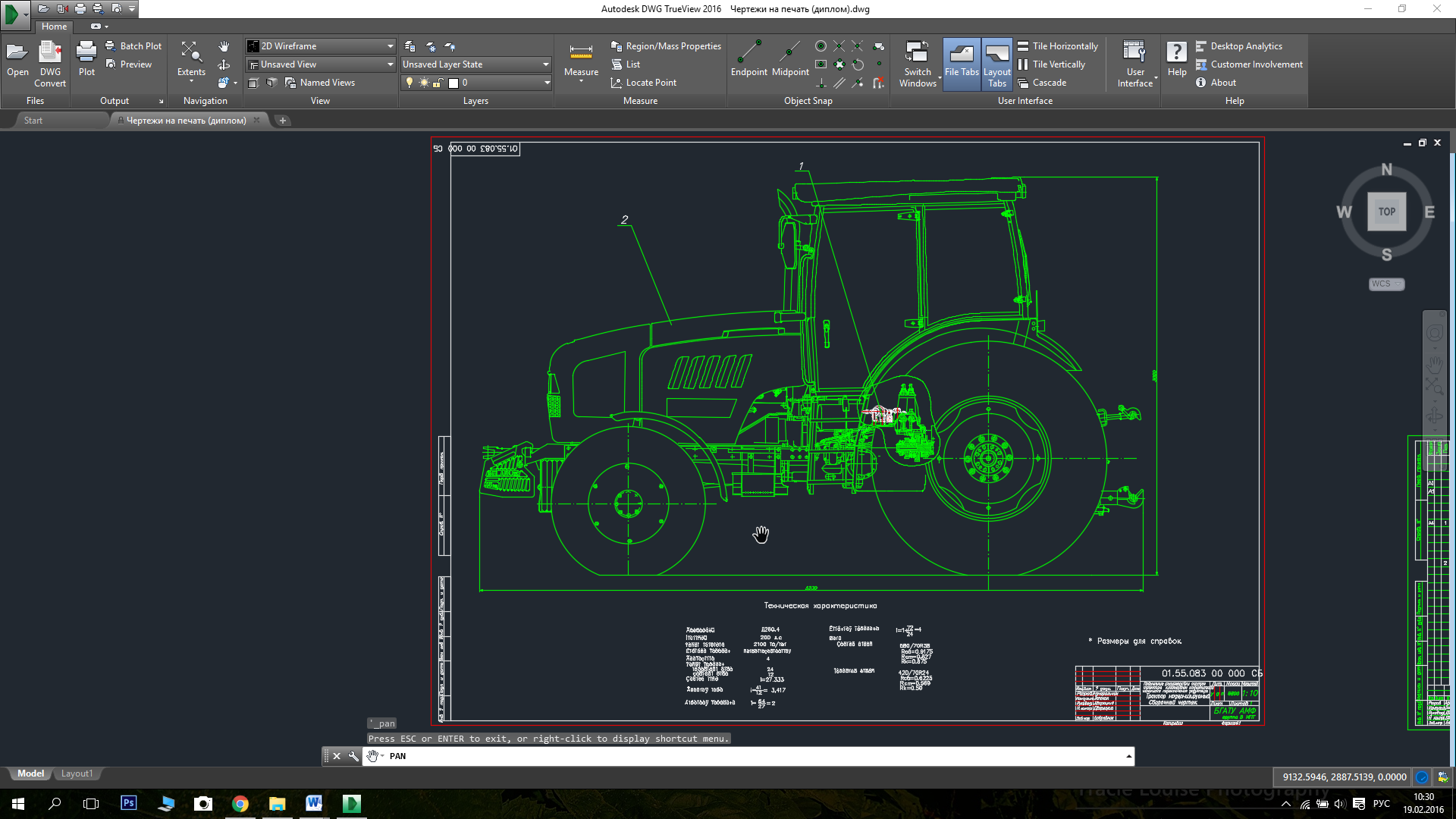Open About dialog

click(1216, 83)
